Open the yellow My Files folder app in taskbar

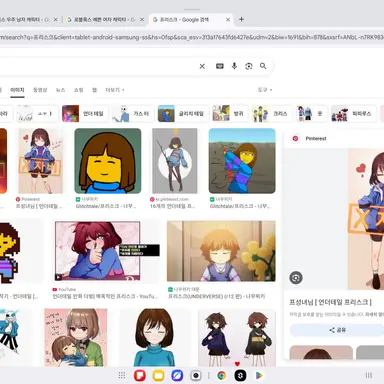[x=158, y=375]
